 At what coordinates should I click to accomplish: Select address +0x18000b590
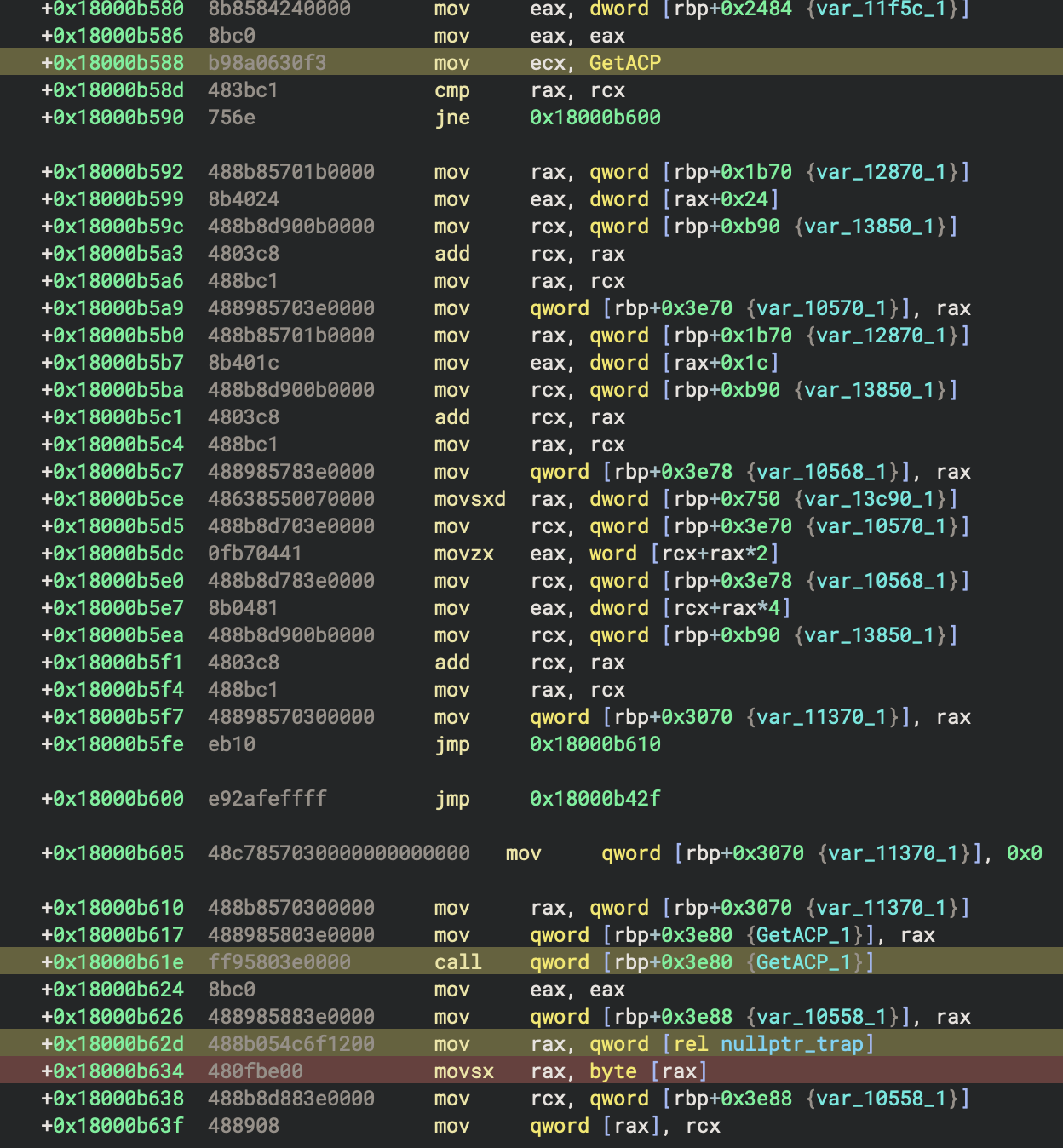tap(112, 118)
